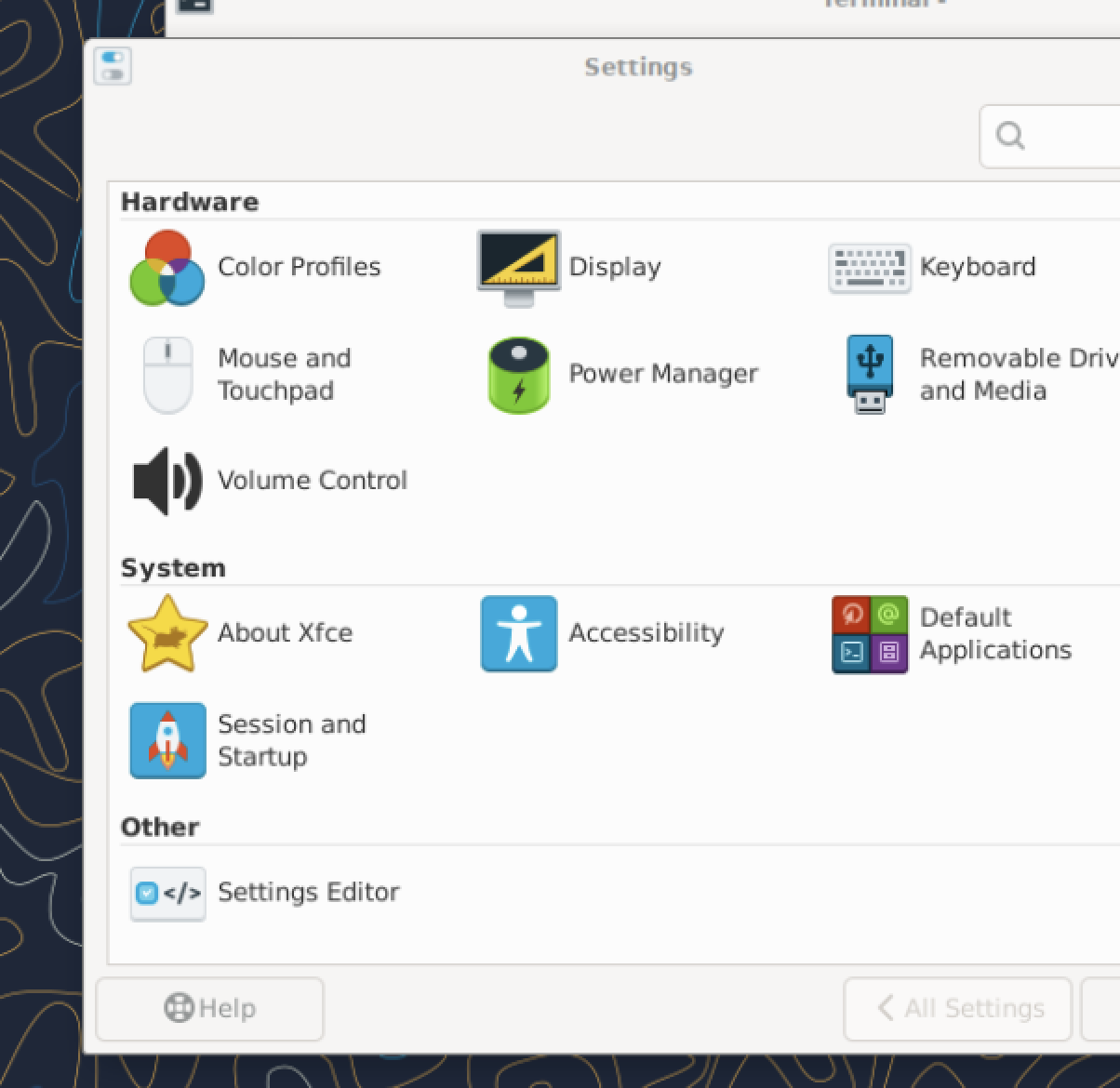Click the Settings Editor text label
This screenshot has height=1088, width=1120.
[x=308, y=892]
